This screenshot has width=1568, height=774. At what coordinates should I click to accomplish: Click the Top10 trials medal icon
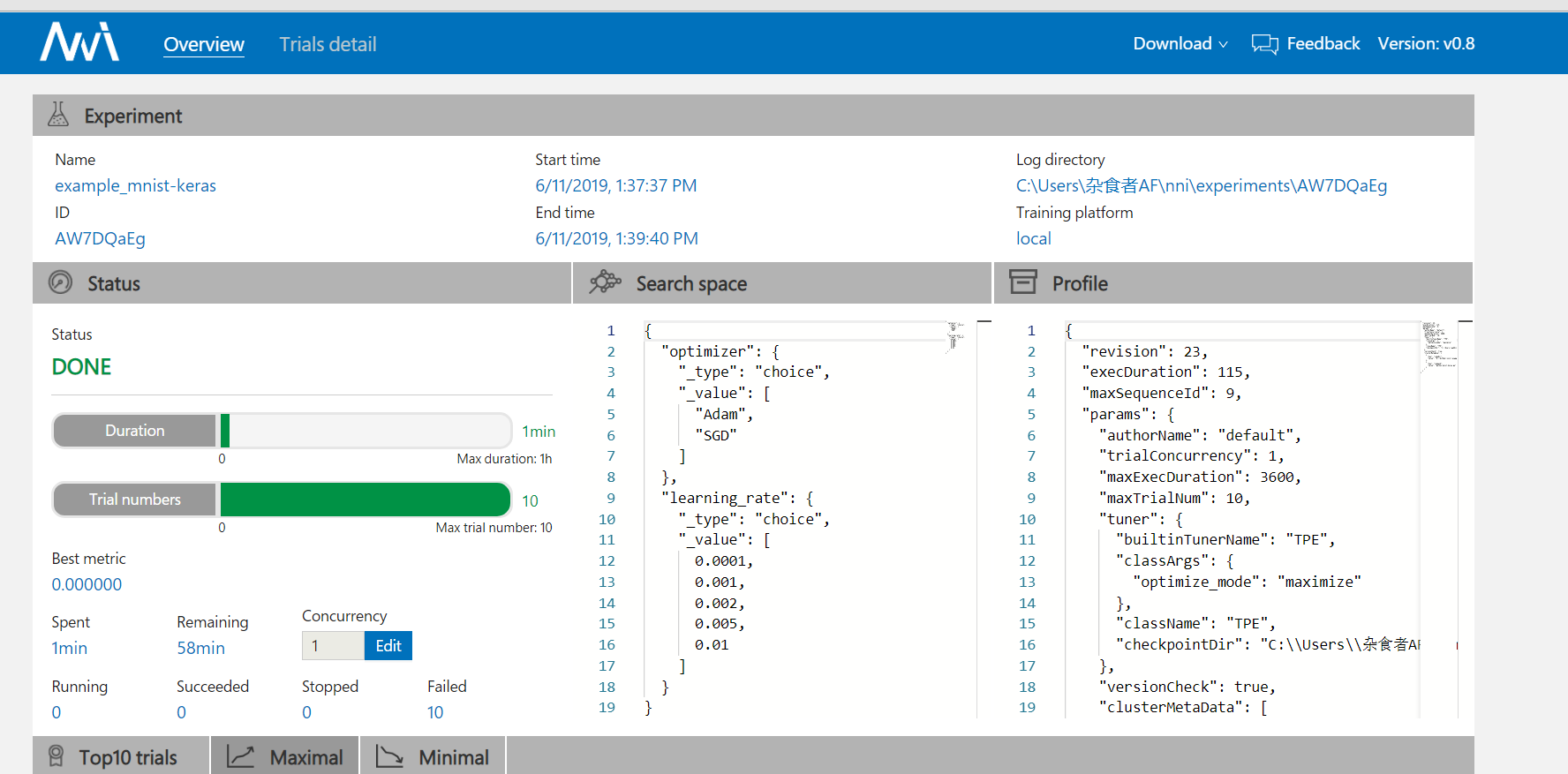coord(56,756)
